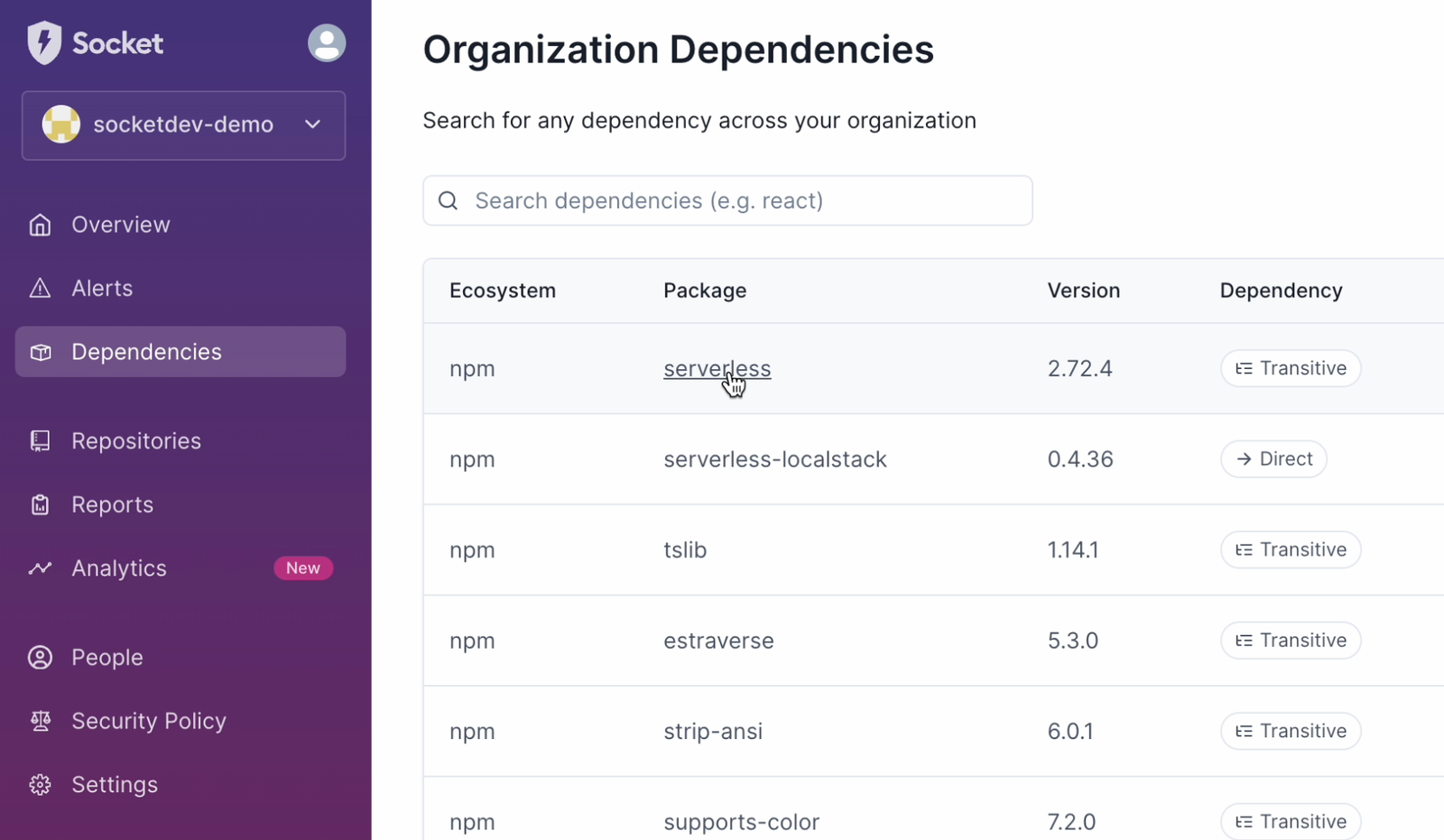Click the Overview home icon

[x=41, y=225]
